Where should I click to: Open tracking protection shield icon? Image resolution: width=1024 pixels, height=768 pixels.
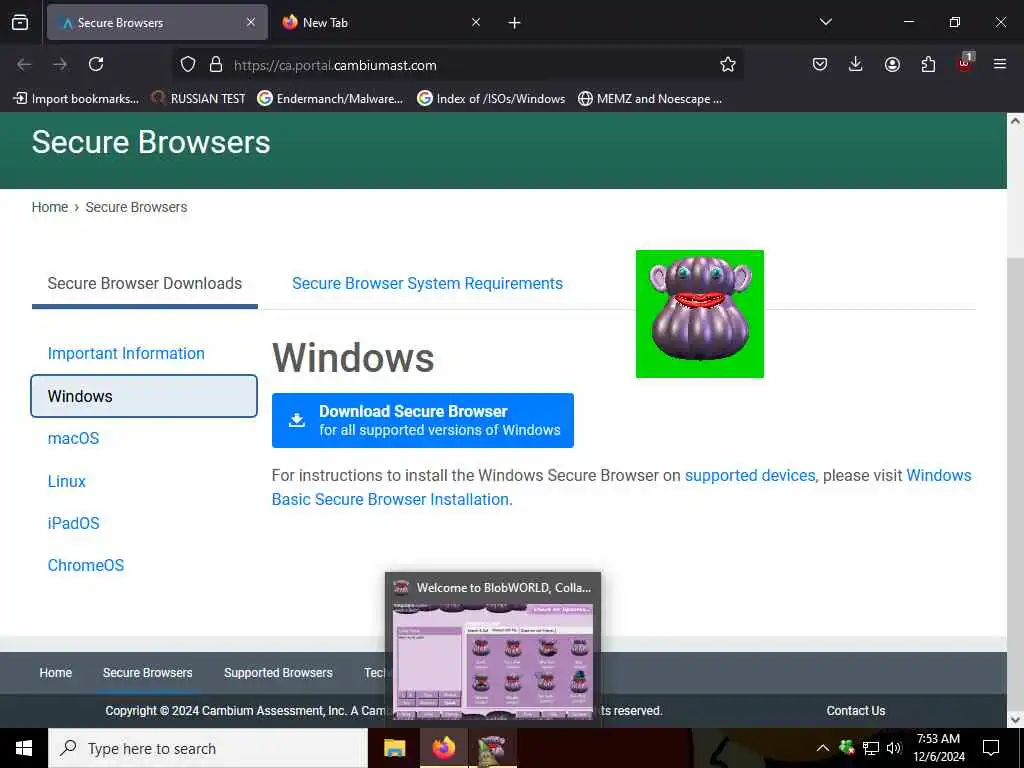(x=188, y=65)
